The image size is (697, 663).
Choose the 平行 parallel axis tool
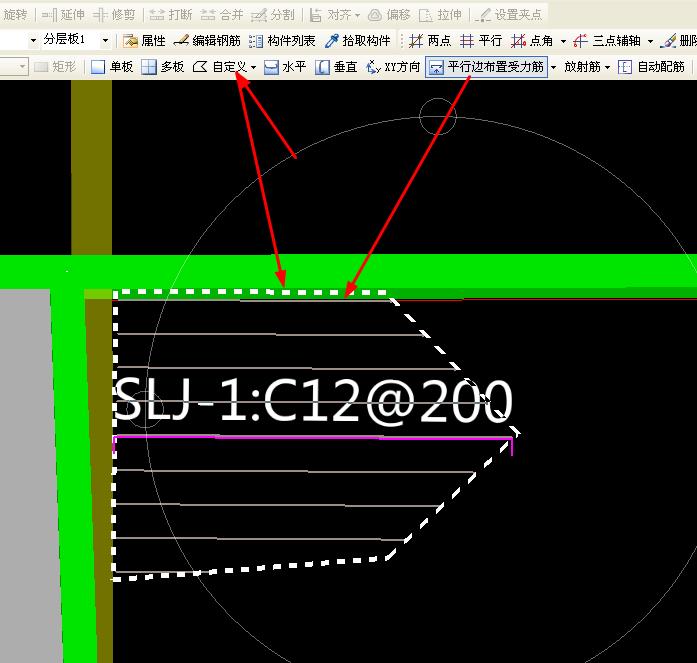[481, 41]
